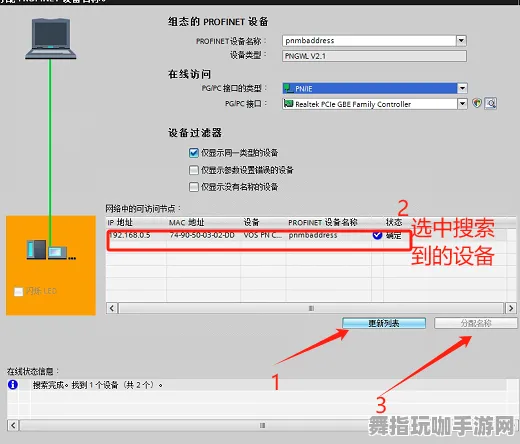Image resolution: width=520 pixels, height=444 pixels.
Task: Click the 状态 column header
Action: (394, 222)
